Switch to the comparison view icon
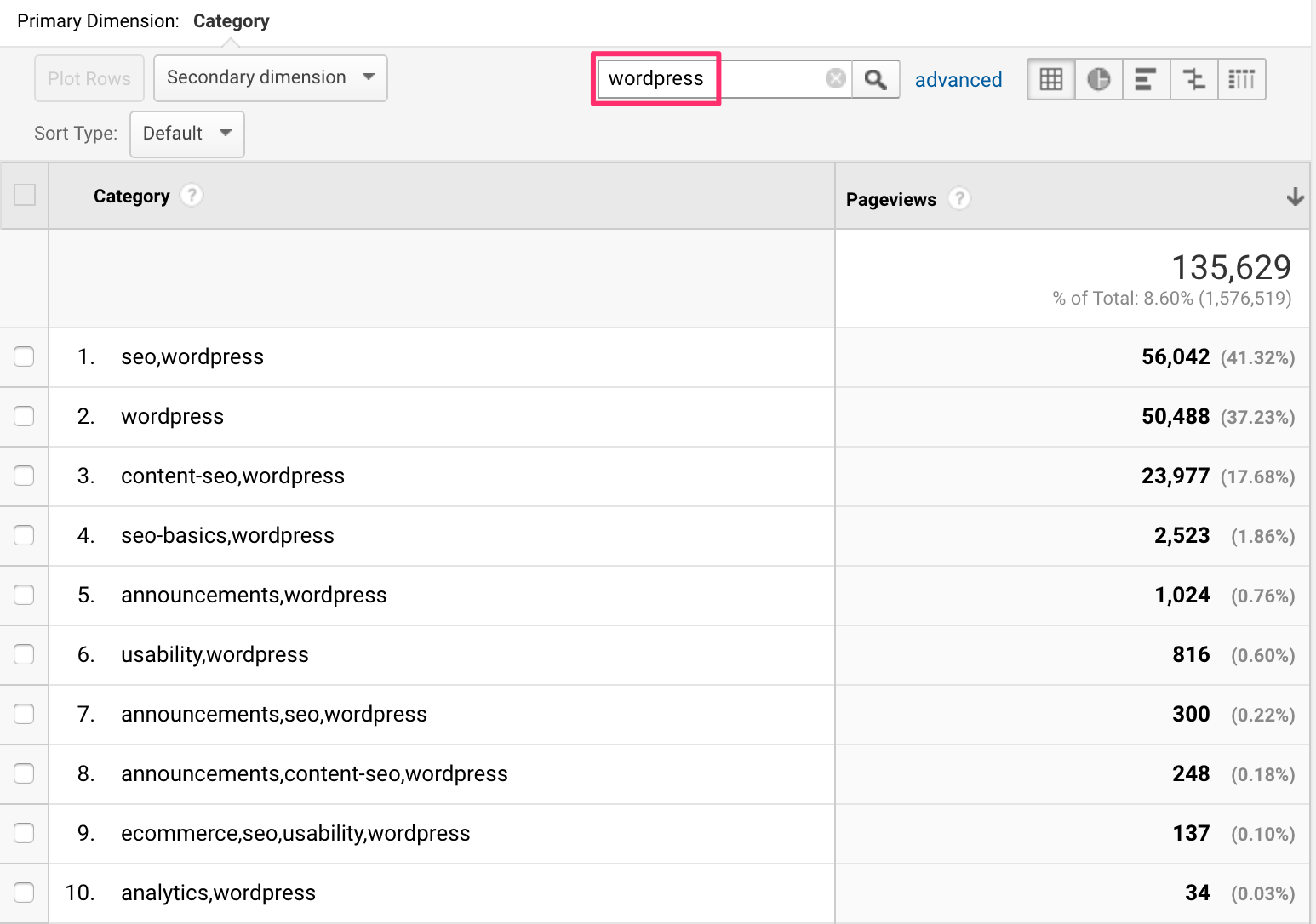1316x924 pixels. tap(1194, 78)
